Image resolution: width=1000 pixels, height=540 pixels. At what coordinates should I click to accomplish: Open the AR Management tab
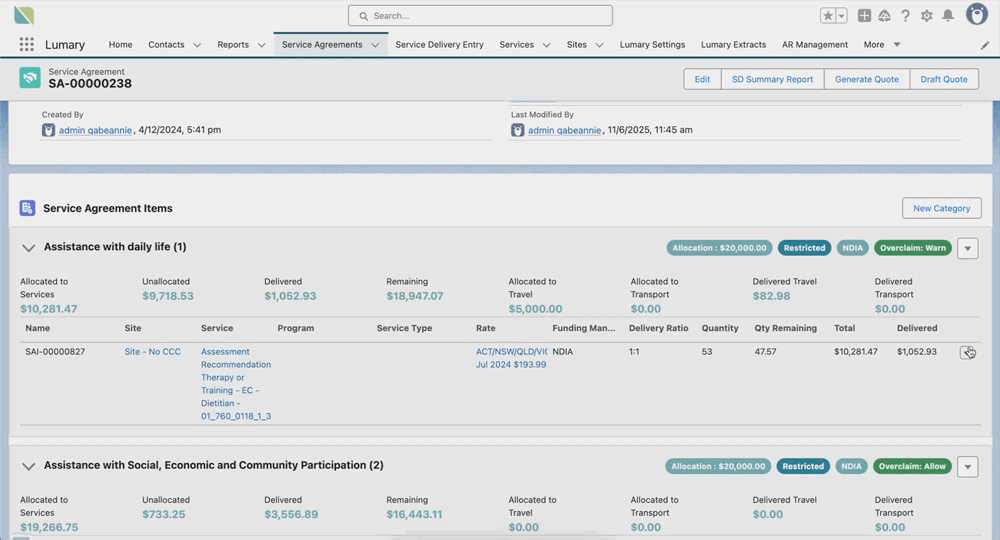tap(815, 45)
